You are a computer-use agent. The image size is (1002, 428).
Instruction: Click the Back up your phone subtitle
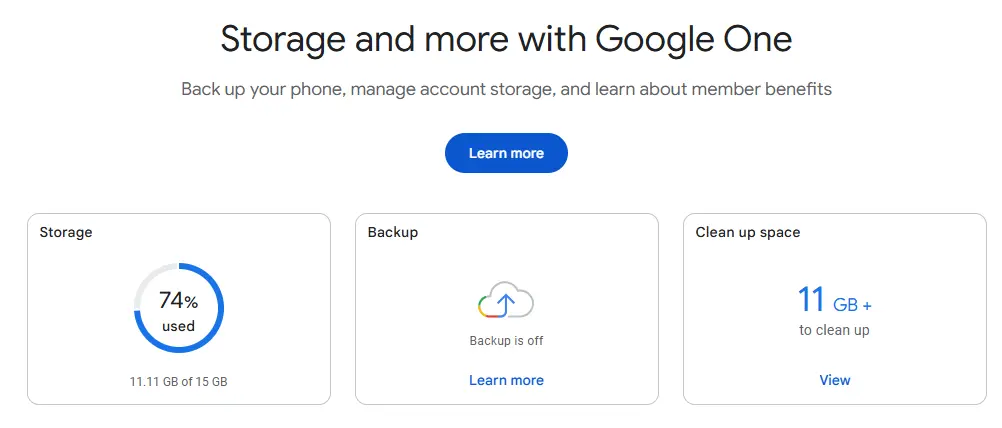pos(506,89)
